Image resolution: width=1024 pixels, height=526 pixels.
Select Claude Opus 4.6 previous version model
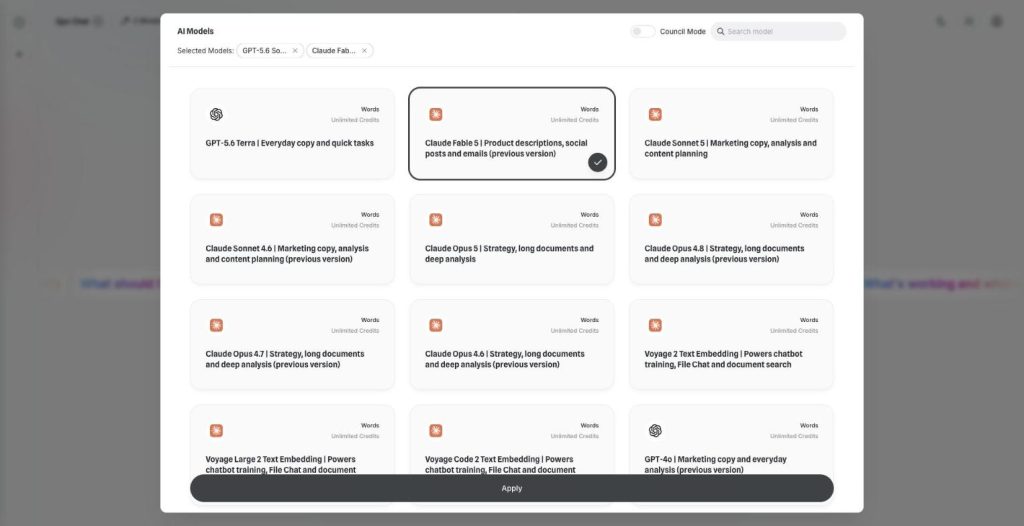pos(512,344)
